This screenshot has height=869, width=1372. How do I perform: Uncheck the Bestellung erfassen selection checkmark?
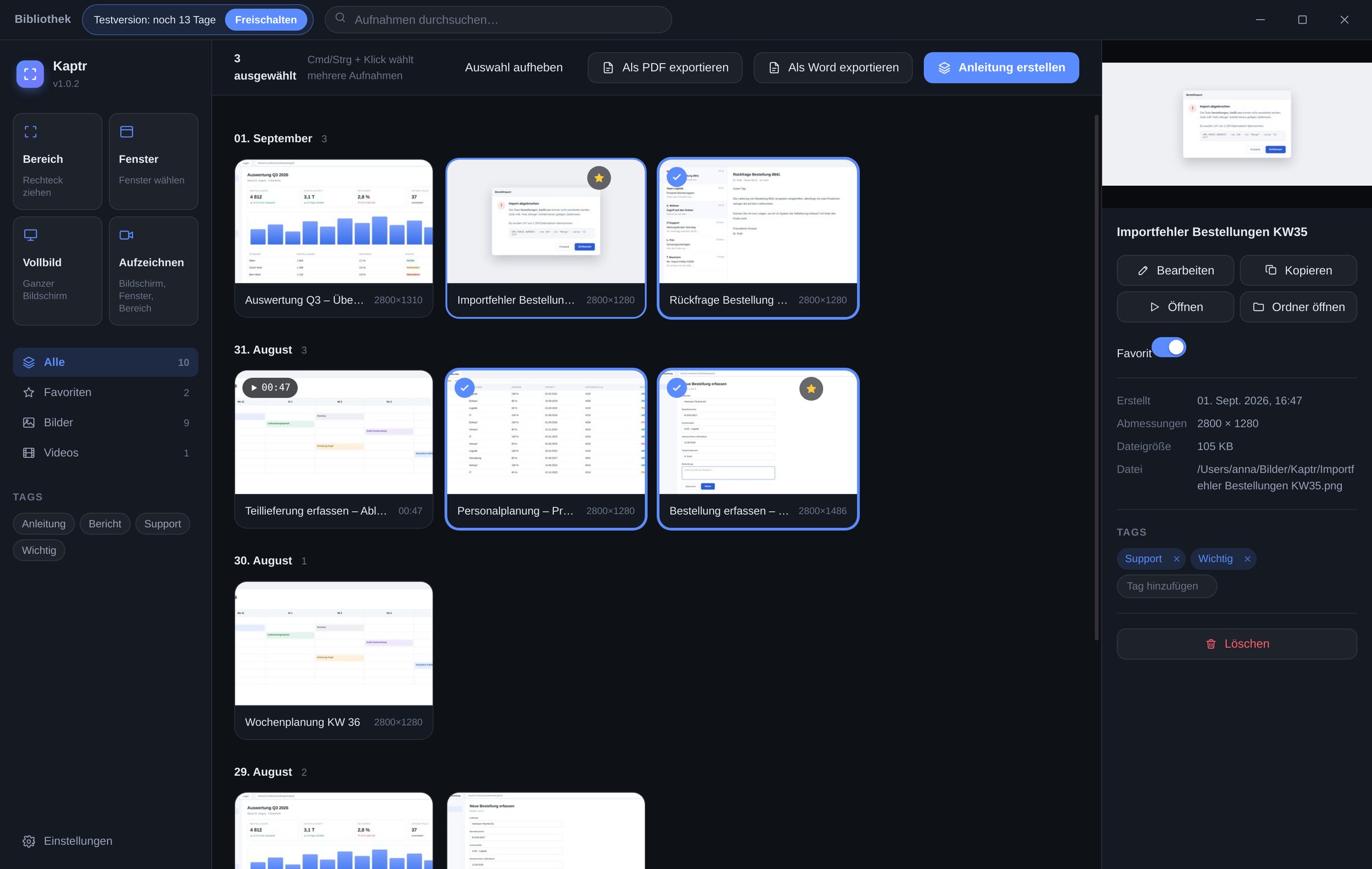pyautogui.click(x=676, y=388)
